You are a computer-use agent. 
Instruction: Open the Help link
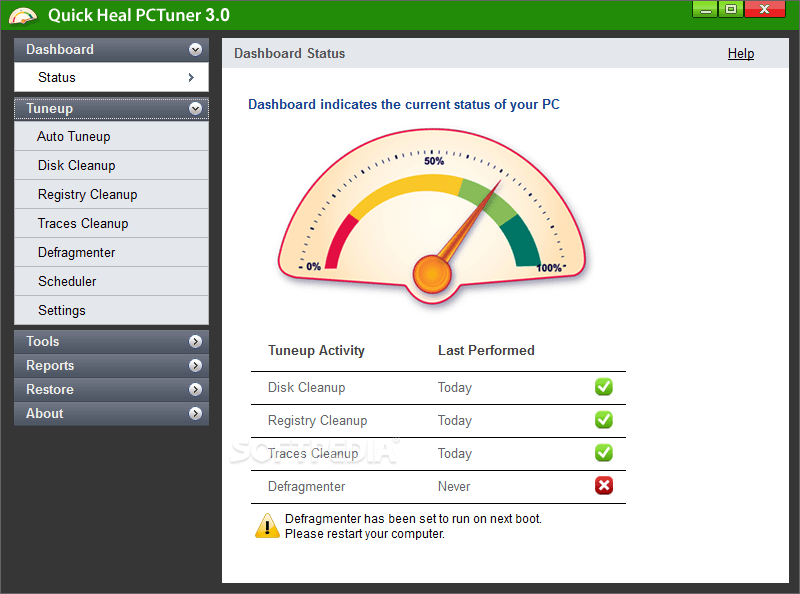[741, 53]
